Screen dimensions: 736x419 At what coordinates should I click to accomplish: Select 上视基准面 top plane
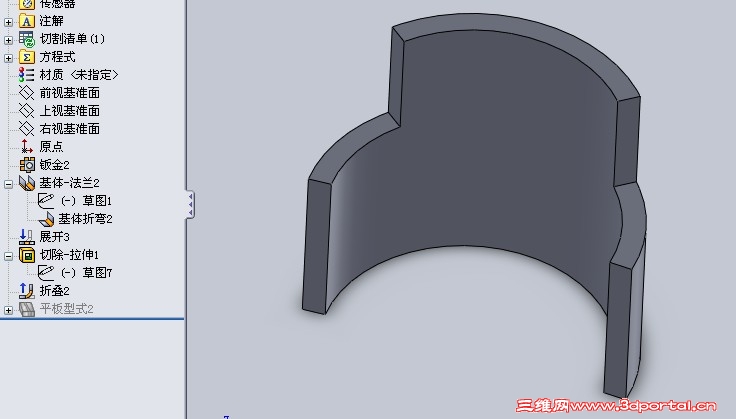click(x=69, y=111)
